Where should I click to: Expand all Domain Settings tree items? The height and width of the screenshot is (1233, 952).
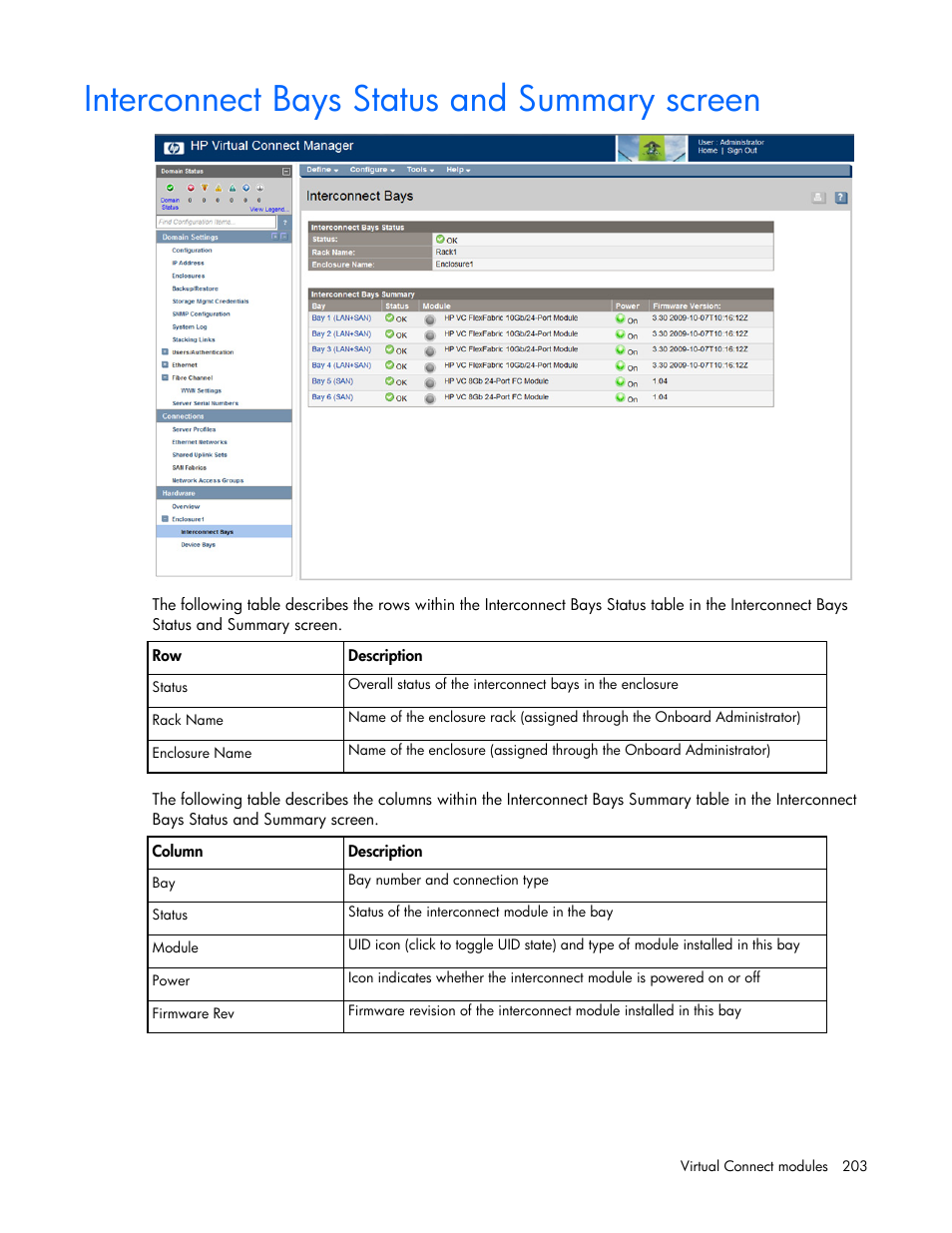coord(275,237)
